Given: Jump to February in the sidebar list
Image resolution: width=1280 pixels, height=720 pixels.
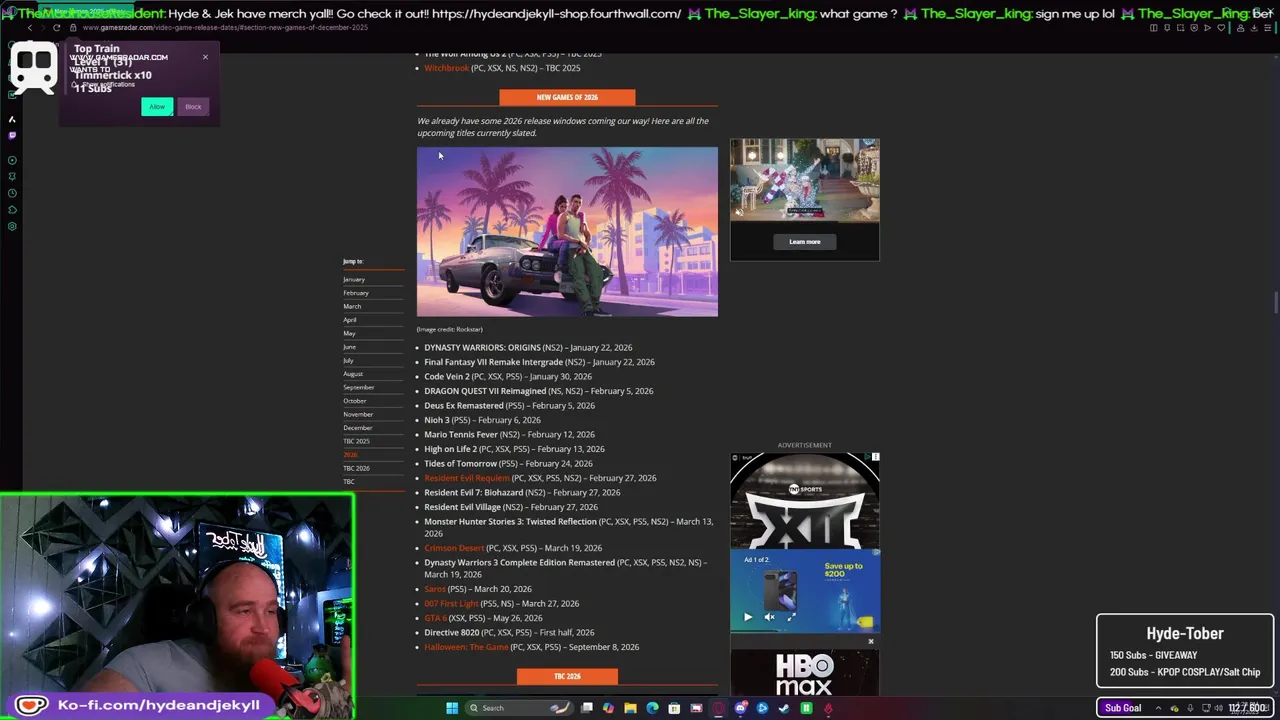Looking at the screenshot, I should [356, 293].
